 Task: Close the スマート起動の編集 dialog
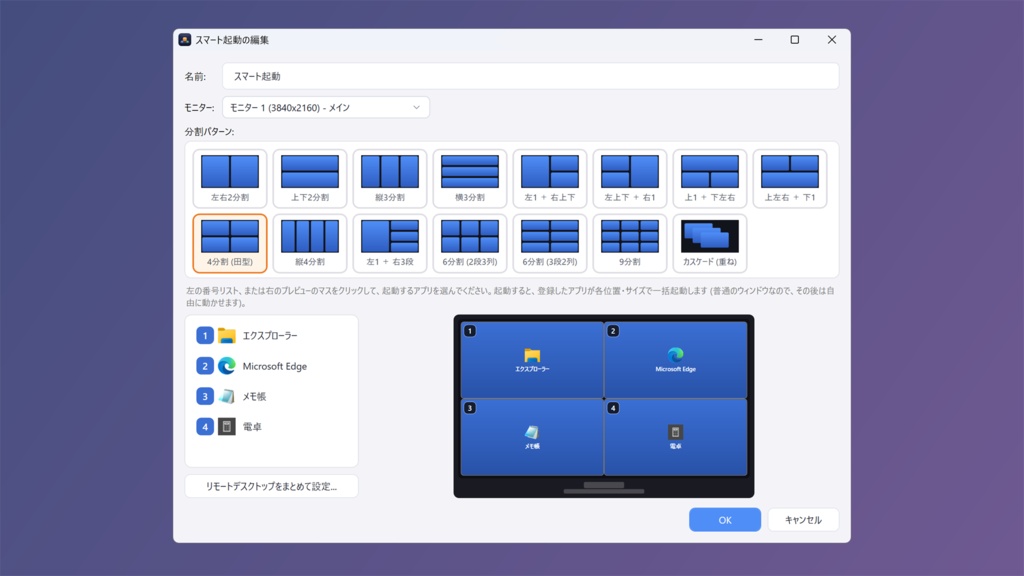point(831,40)
